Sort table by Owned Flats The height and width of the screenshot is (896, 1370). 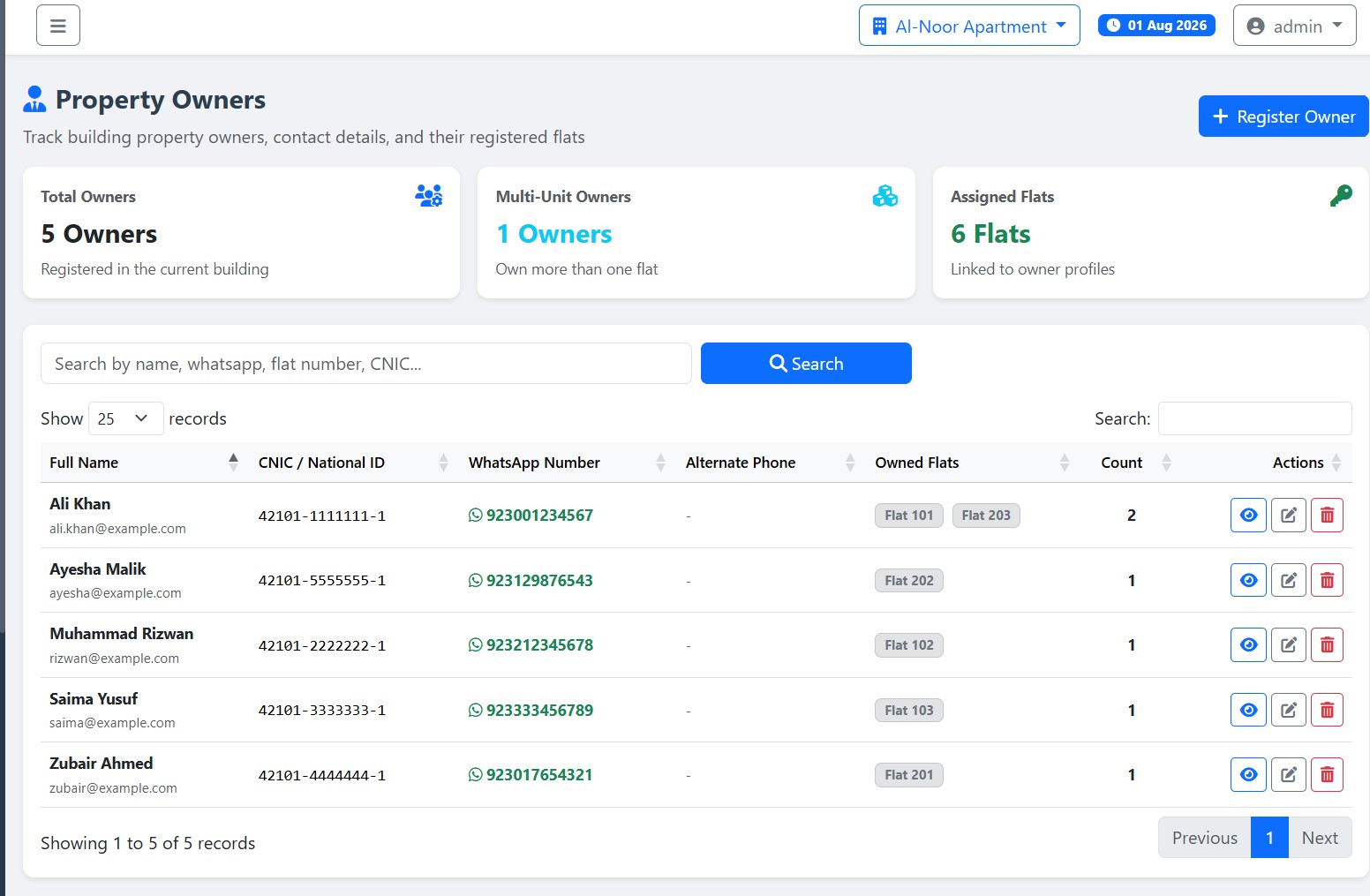tap(972, 463)
